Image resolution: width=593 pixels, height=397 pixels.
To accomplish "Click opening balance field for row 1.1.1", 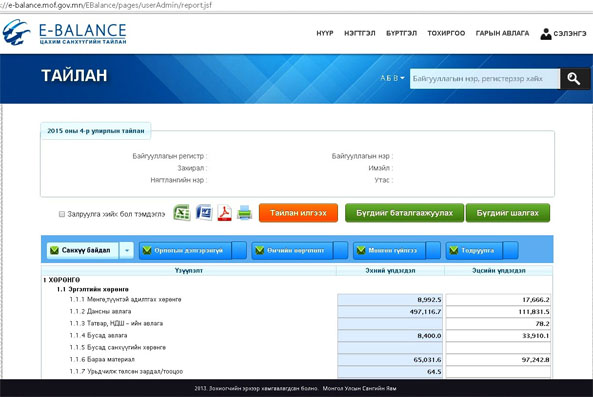I will 390,300.
